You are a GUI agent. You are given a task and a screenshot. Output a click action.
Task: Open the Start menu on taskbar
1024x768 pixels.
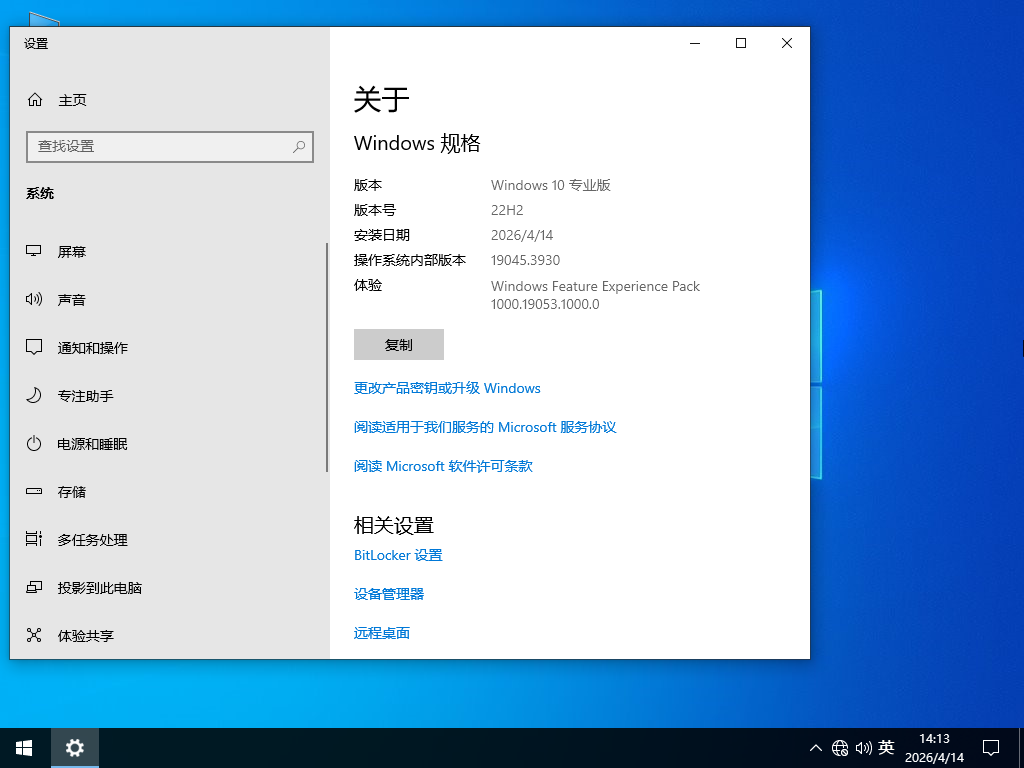[23, 747]
